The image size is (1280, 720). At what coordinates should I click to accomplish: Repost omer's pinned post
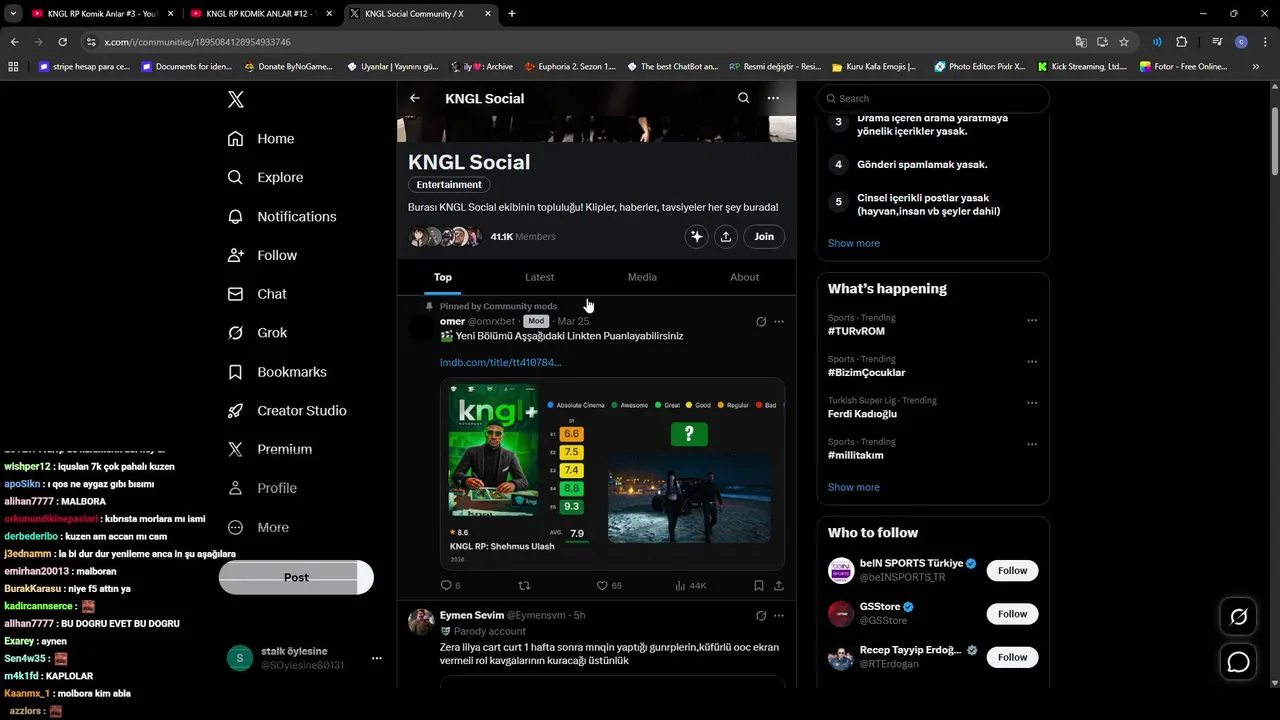click(x=524, y=585)
